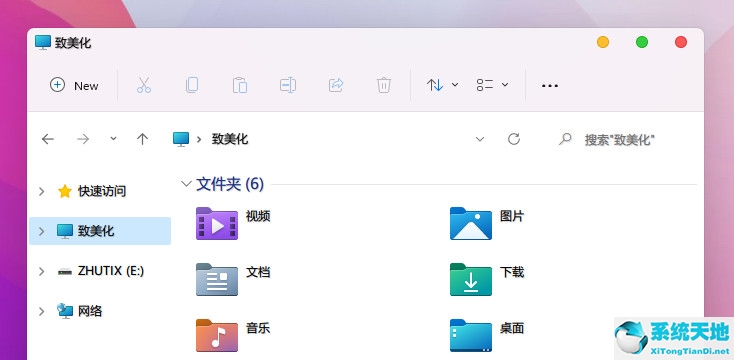The width and height of the screenshot is (734, 360).
Task: Select 网络 in the sidebar
Action: pyautogui.click(x=89, y=311)
